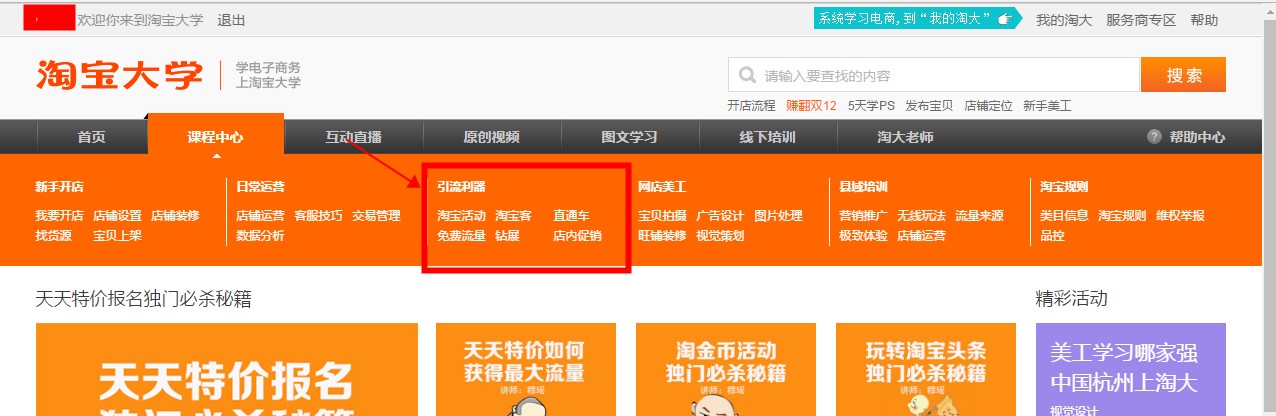
Task: Open the 视觉策划 link
Action: coord(720,235)
